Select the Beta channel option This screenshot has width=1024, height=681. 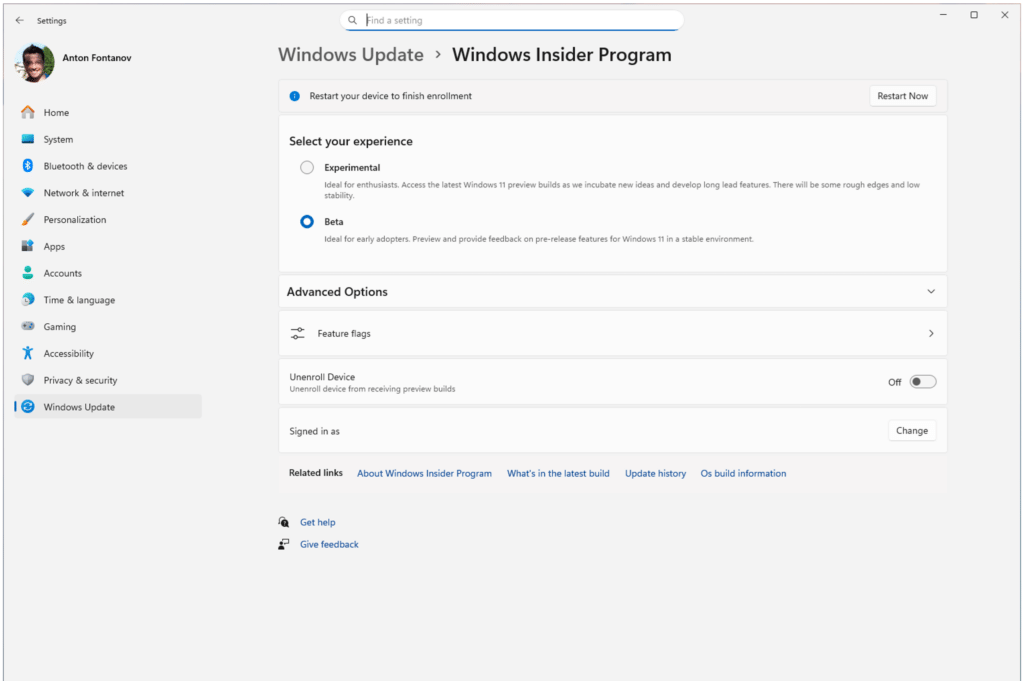tap(307, 221)
